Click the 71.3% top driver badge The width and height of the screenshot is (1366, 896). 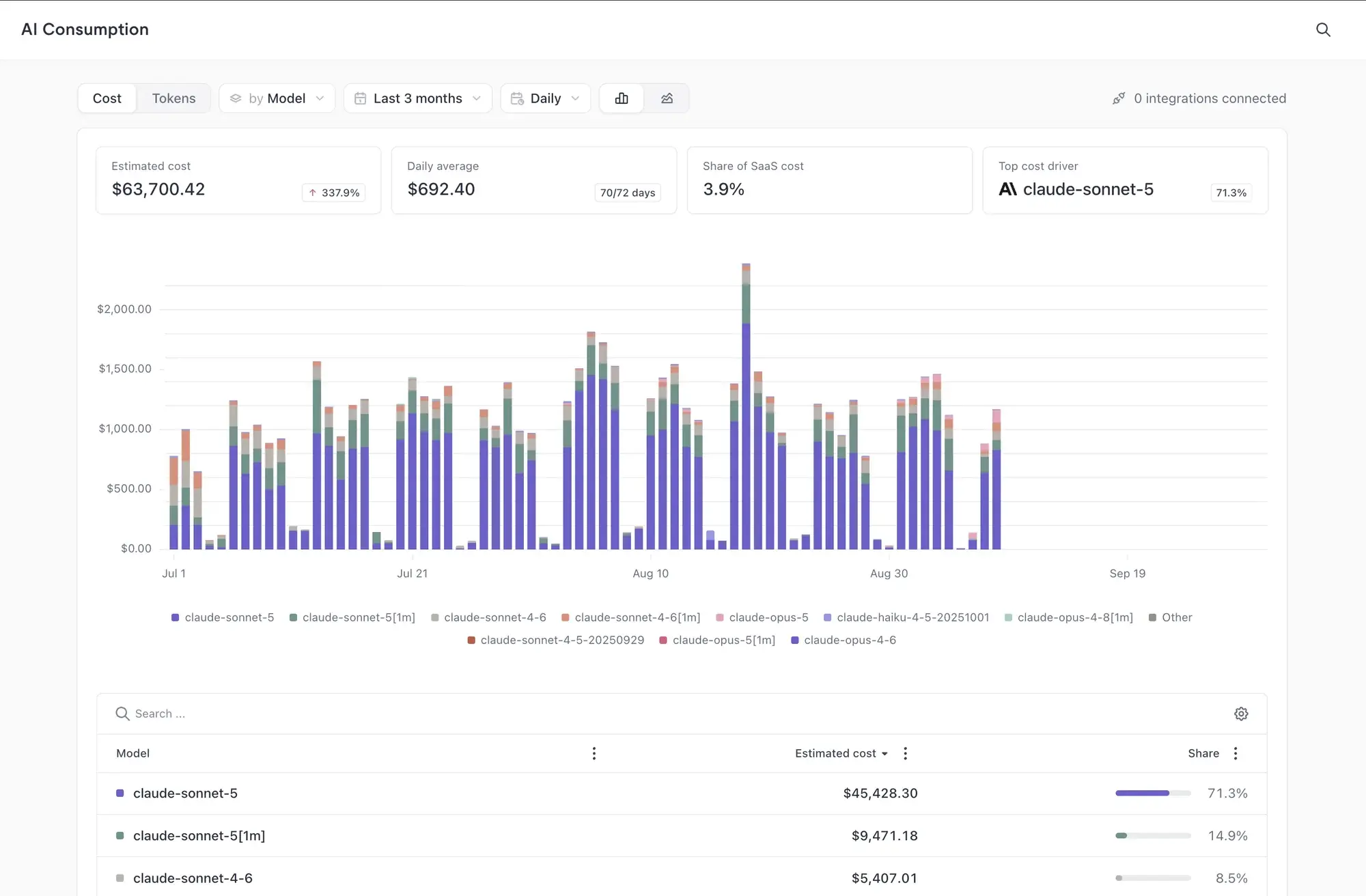click(x=1231, y=193)
